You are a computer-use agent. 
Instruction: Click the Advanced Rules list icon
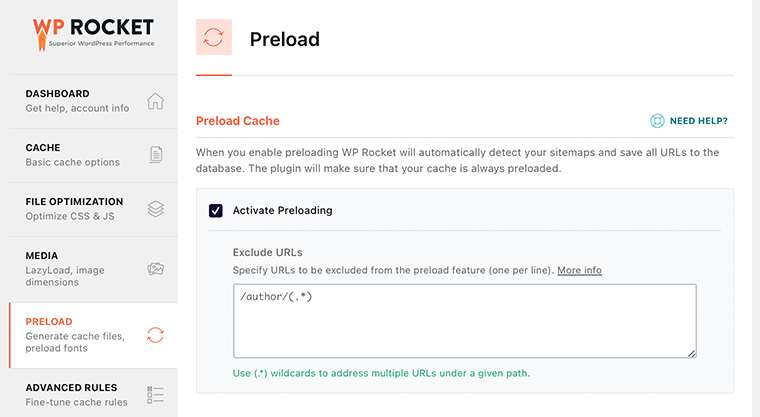tap(156, 395)
